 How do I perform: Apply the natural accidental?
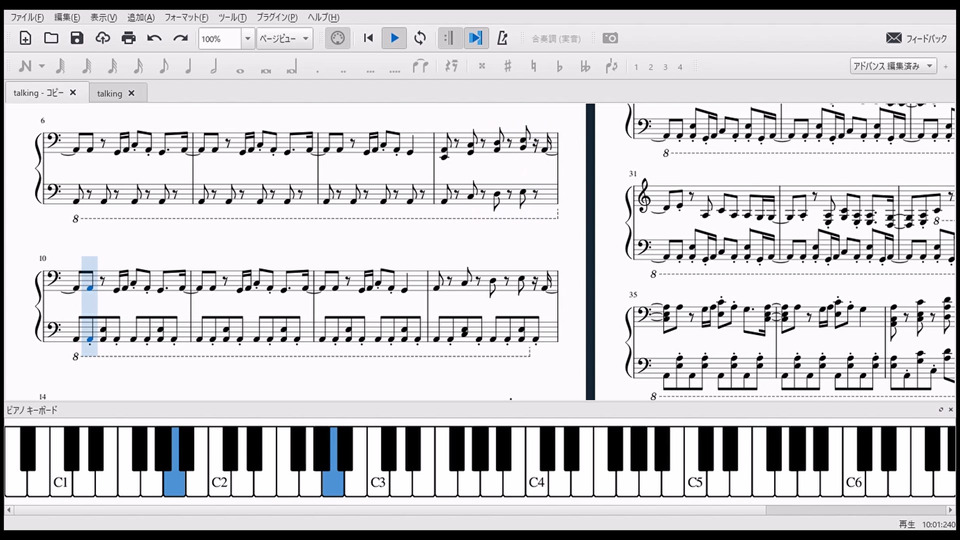(533, 66)
